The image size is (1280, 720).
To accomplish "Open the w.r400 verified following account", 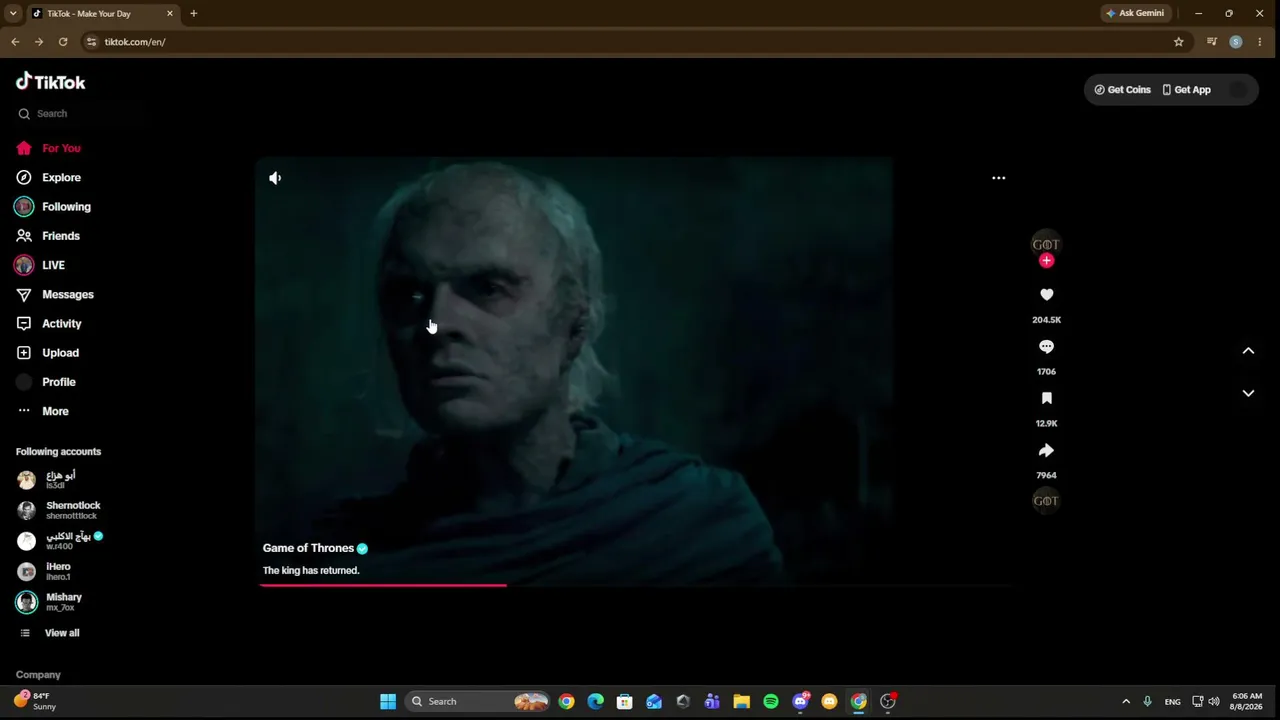I will [x=60, y=541].
